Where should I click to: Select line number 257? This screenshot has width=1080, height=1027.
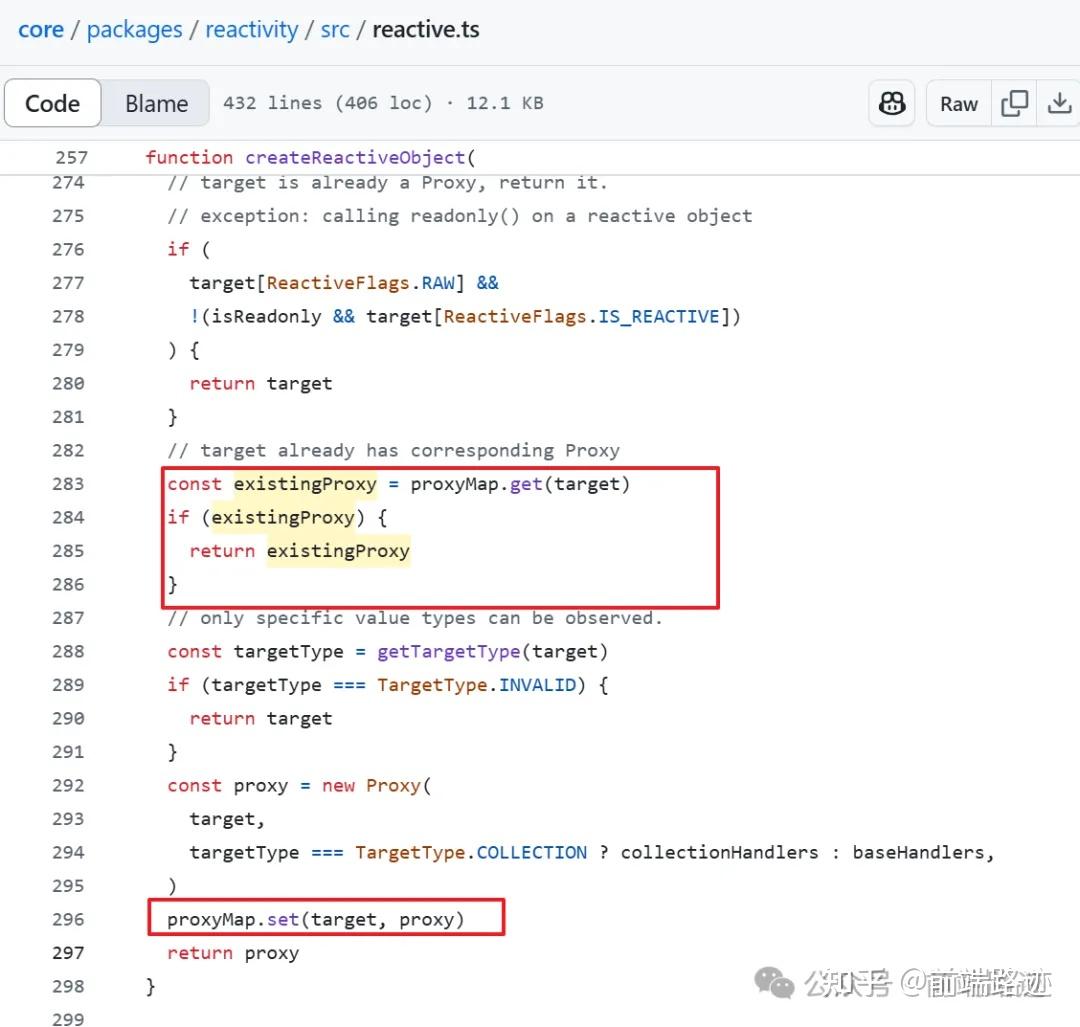71,158
